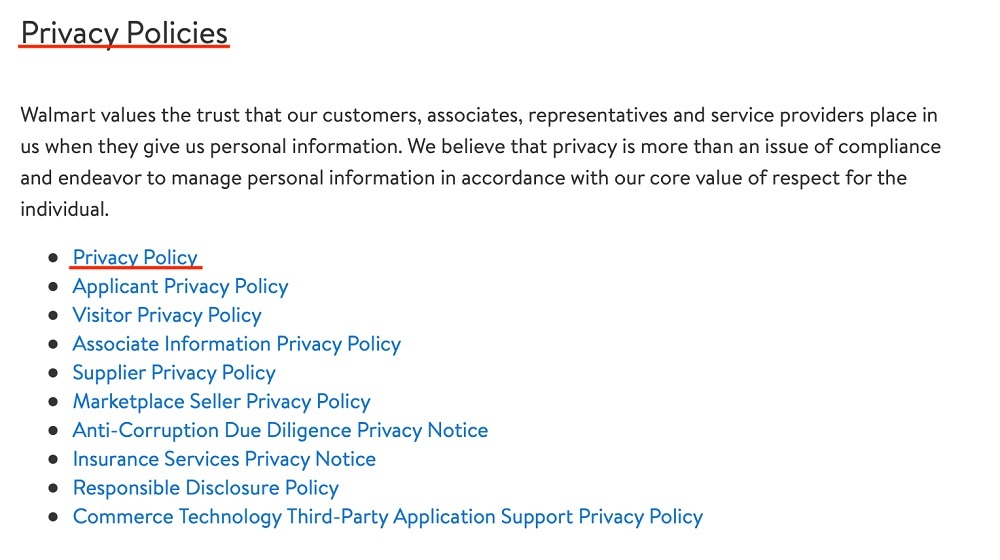The height and width of the screenshot is (560, 1000).
Task: Open the Visitor Privacy Policy link
Action: [x=167, y=315]
